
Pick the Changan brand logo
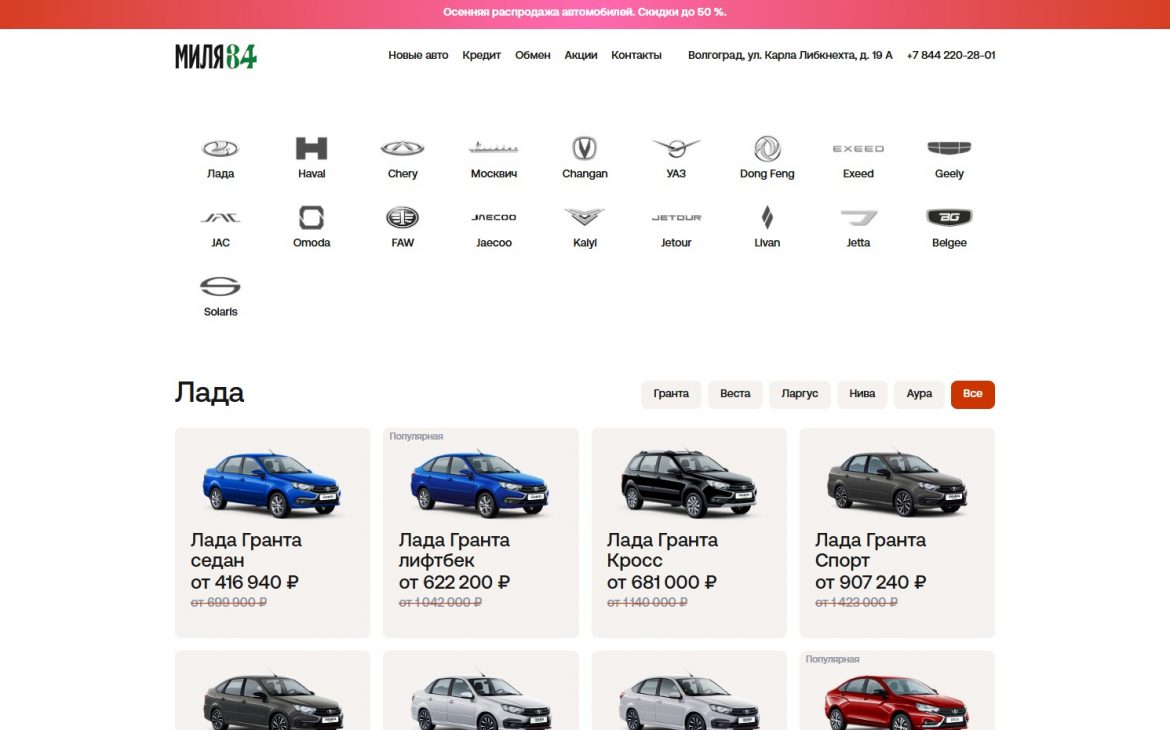584,149
